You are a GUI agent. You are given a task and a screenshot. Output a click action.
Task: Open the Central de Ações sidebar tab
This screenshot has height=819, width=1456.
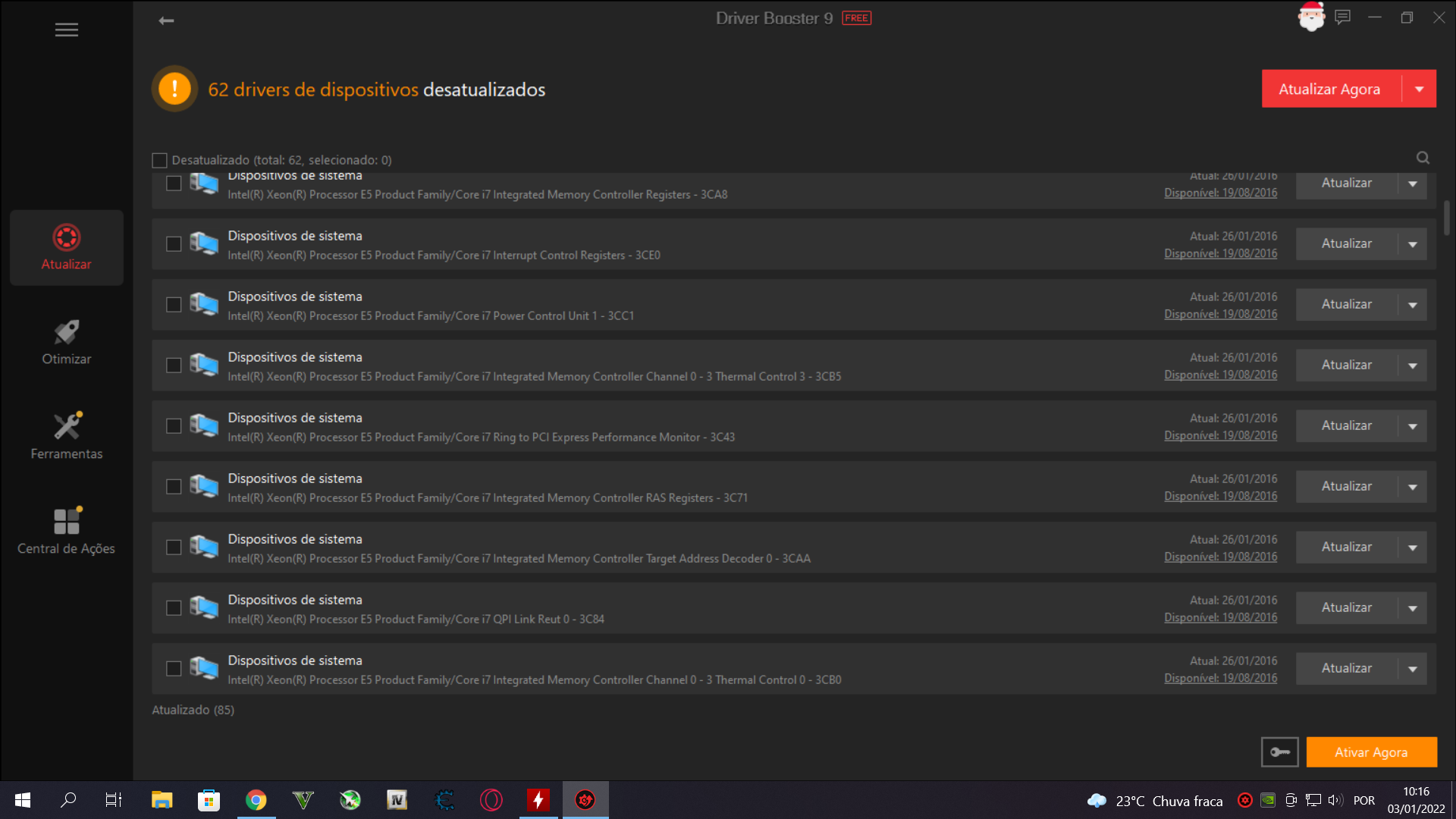(x=67, y=532)
